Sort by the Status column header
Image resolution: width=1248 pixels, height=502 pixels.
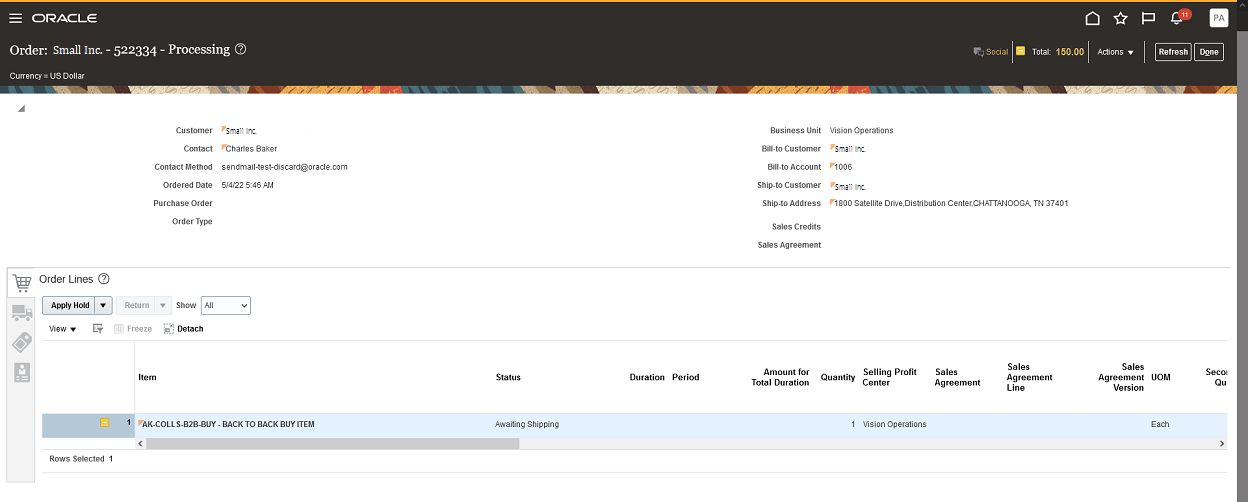tap(508, 377)
